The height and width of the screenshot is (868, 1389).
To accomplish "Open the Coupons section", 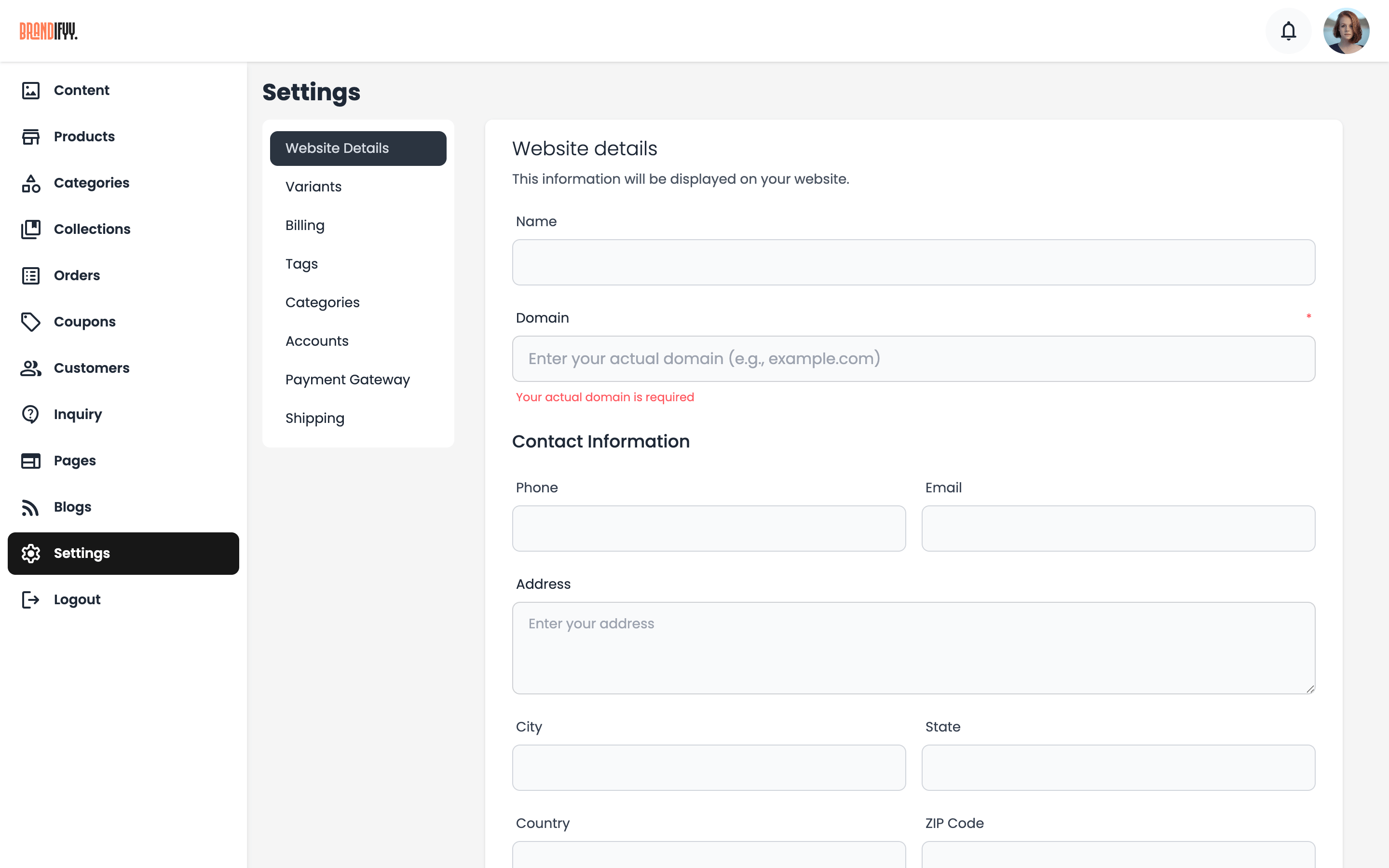I will (x=84, y=322).
